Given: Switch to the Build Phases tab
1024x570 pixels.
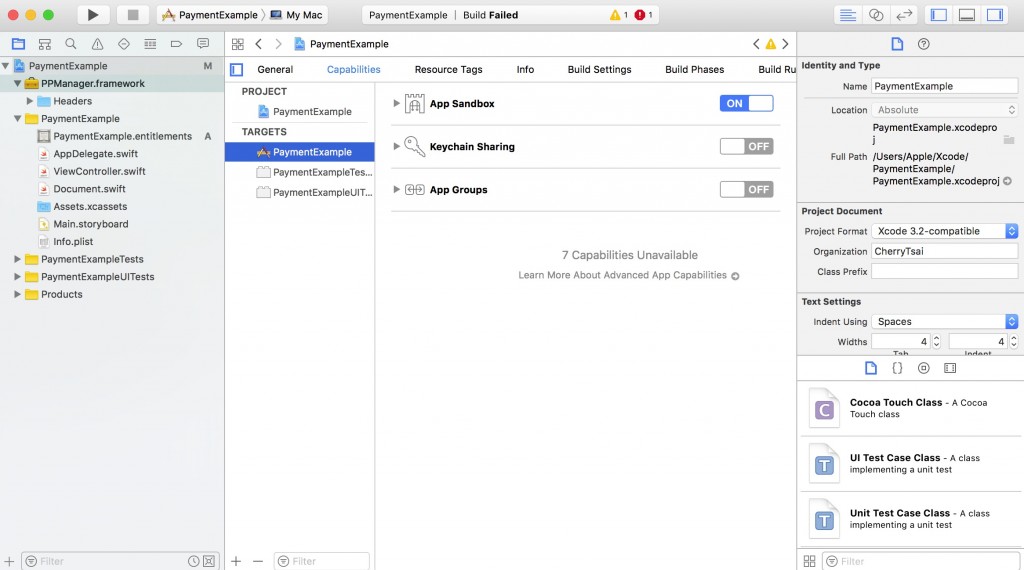Looking at the screenshot, I should point(694,69).
